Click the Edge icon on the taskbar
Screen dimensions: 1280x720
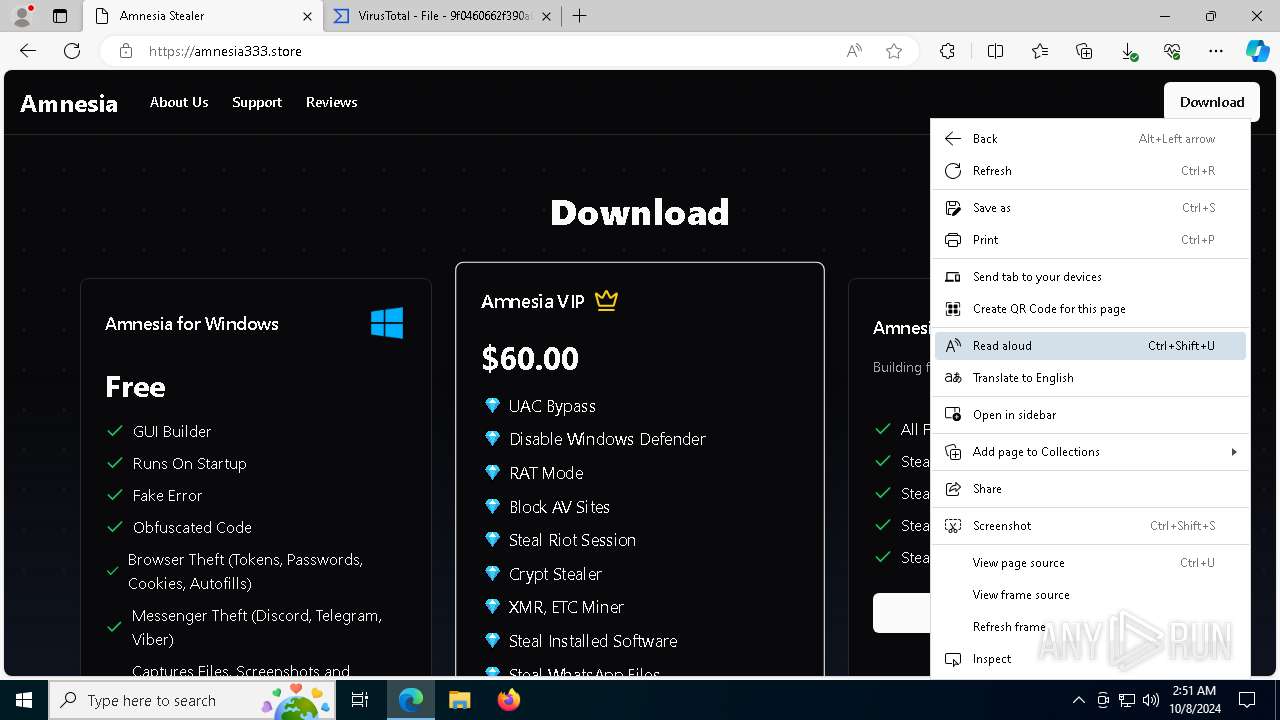[411, 700]
